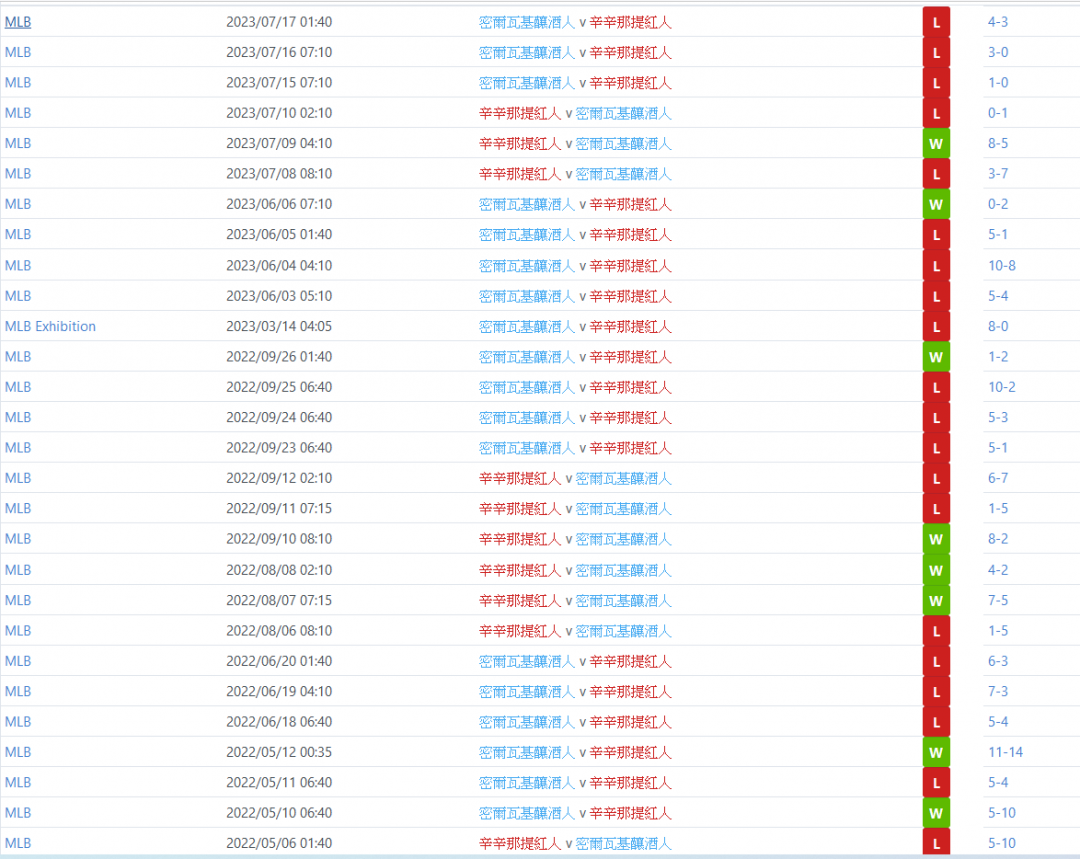Open the MLB league link for 2022/08/08
Viewport: 1080px width, 859px height.
pyautogui.click(x=18, y=570)
